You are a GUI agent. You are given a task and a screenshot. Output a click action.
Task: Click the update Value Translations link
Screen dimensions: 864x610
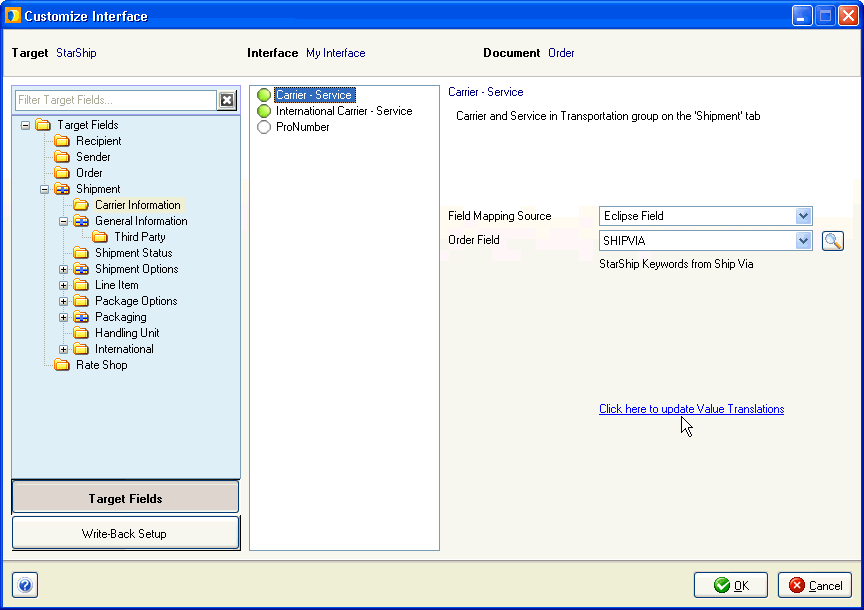point(692,409)
